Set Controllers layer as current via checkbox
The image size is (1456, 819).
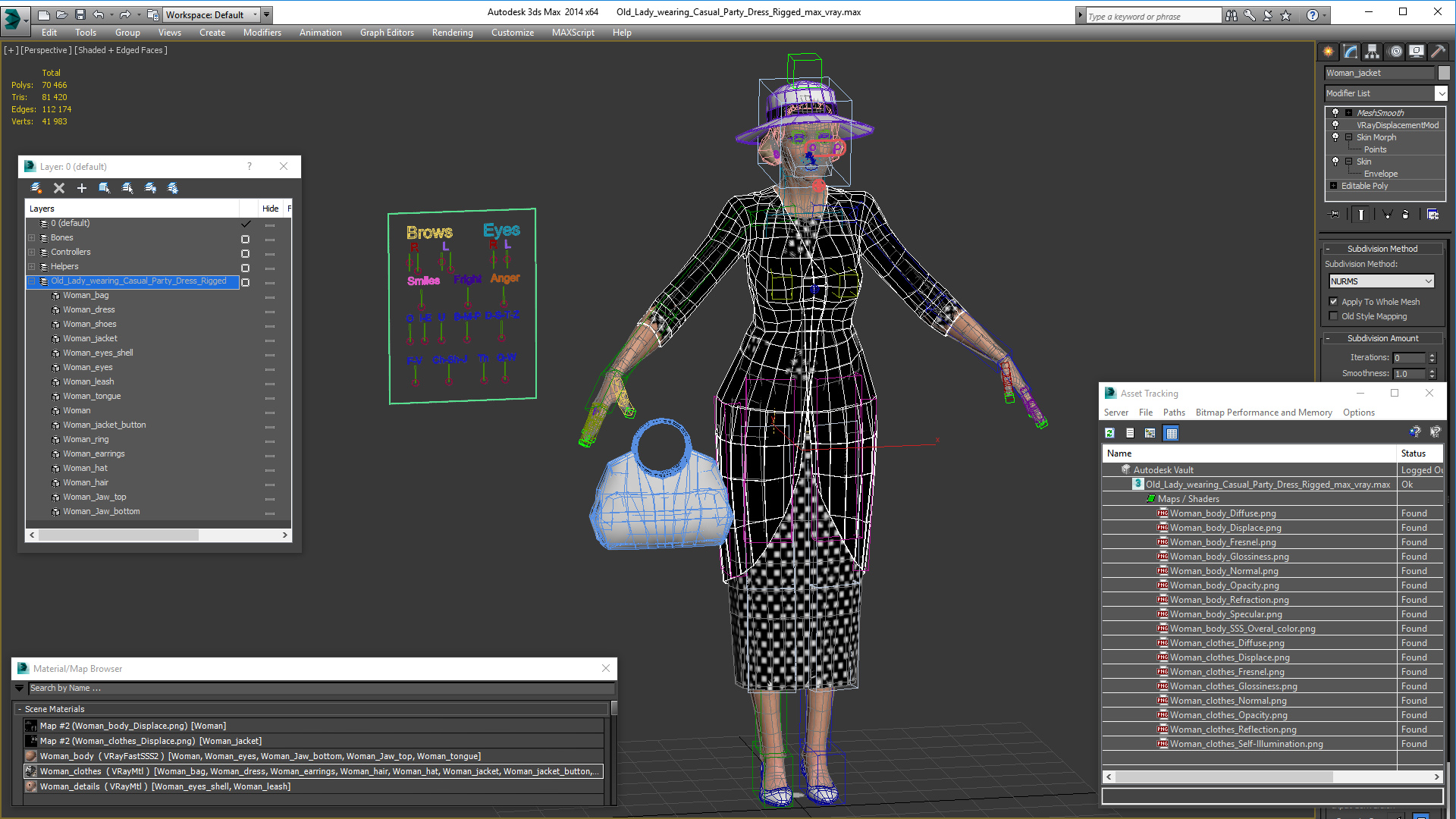(245, 253)
